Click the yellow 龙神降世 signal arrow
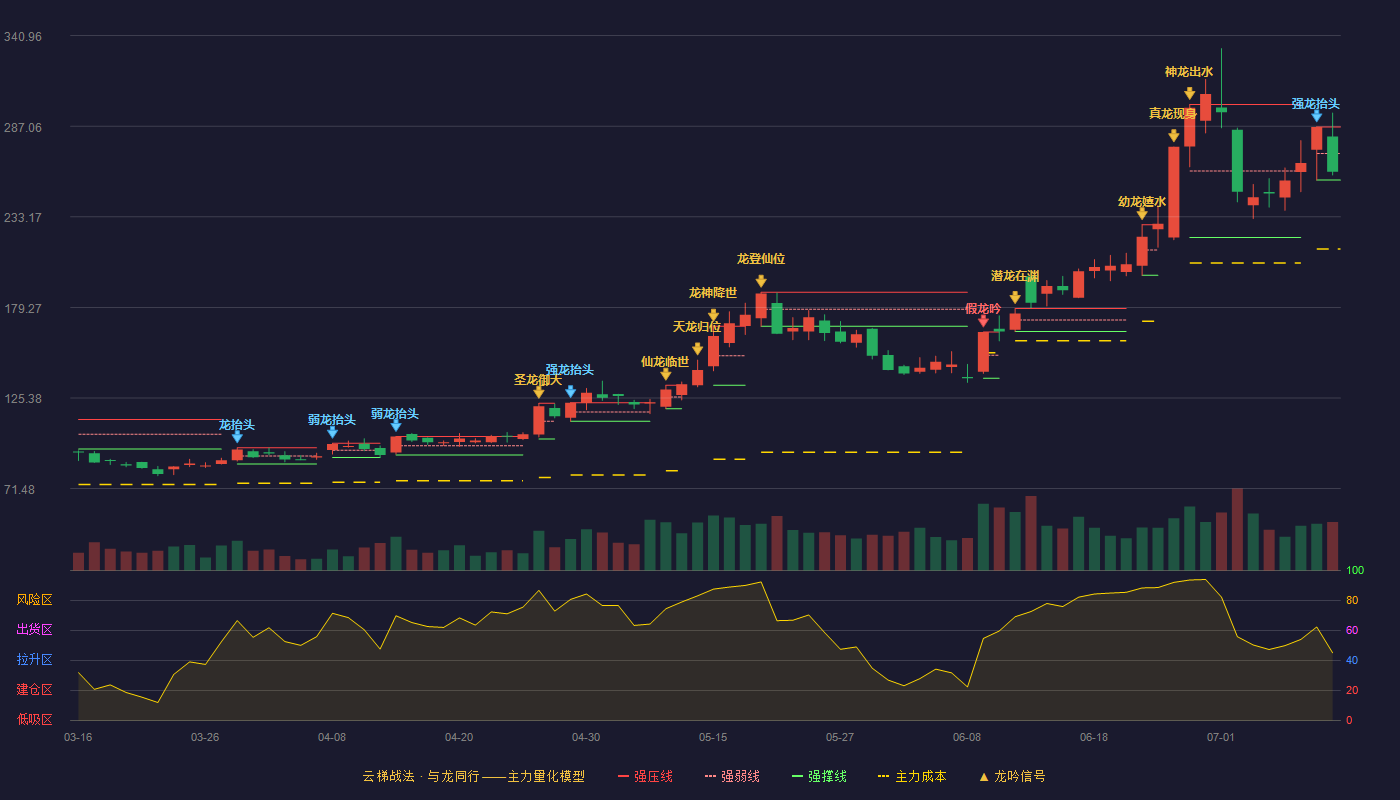Screen dimensions: 1400x800 713,315
